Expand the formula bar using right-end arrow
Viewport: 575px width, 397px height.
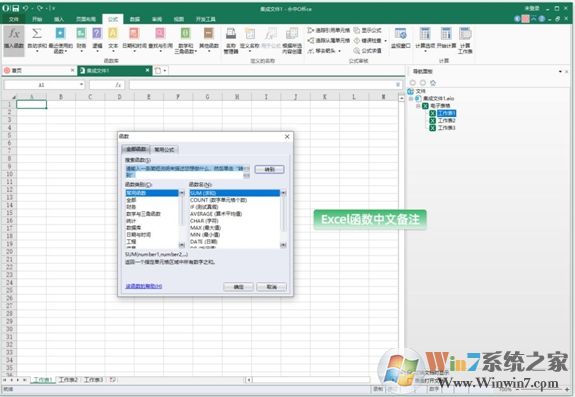point(398,85)
